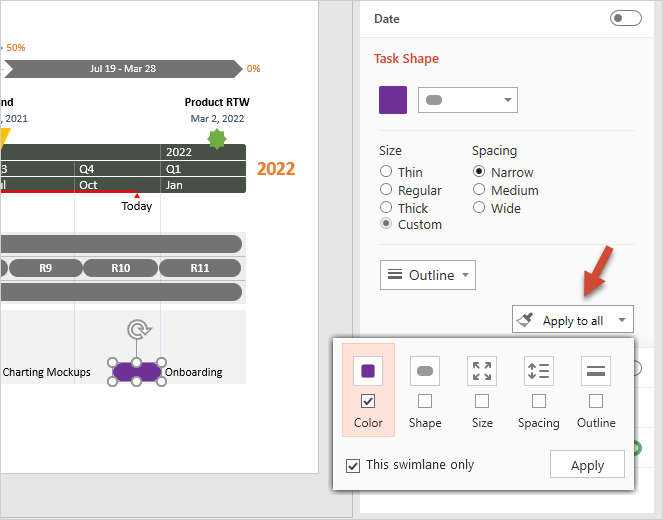Expand Apply to all dropdown arrow

622,320
